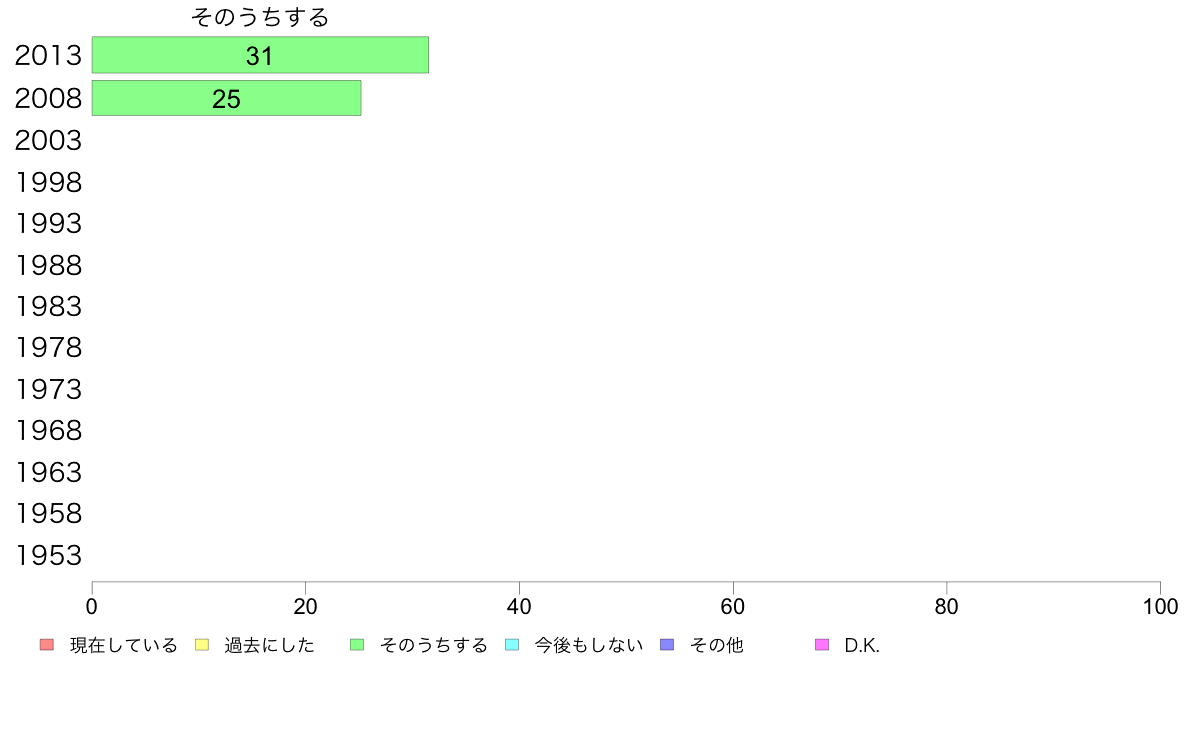Click the blue その他 legend swatch
1188x736 pixels.
coord(667,645)
